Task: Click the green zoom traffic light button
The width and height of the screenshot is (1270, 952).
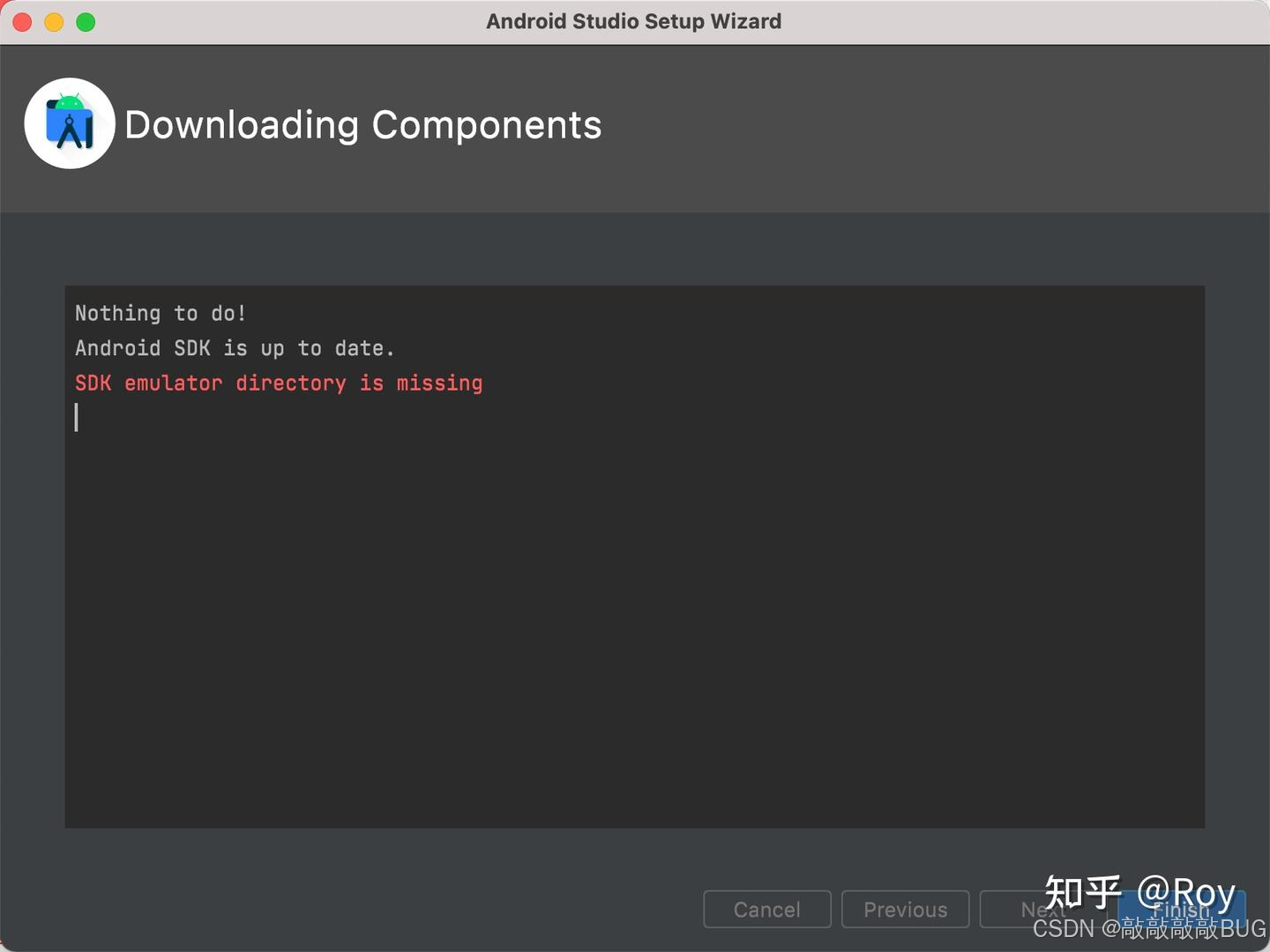Action: (85, 21)
